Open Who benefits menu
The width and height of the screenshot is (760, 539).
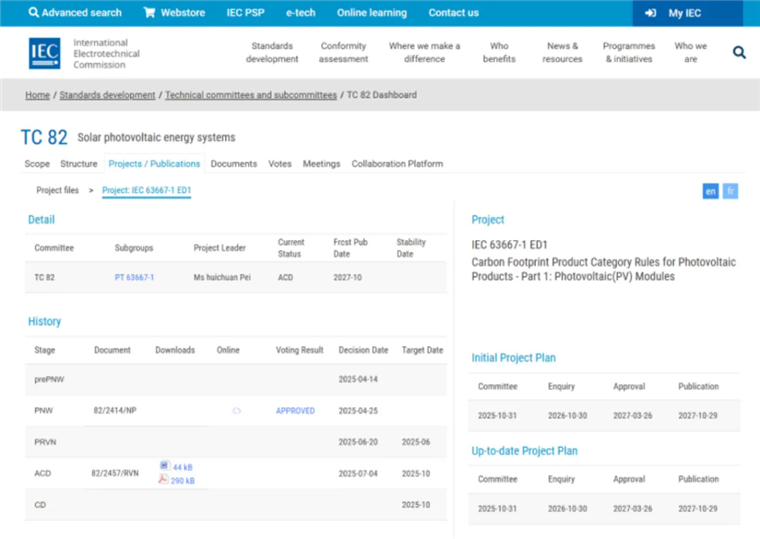point(499,52)
